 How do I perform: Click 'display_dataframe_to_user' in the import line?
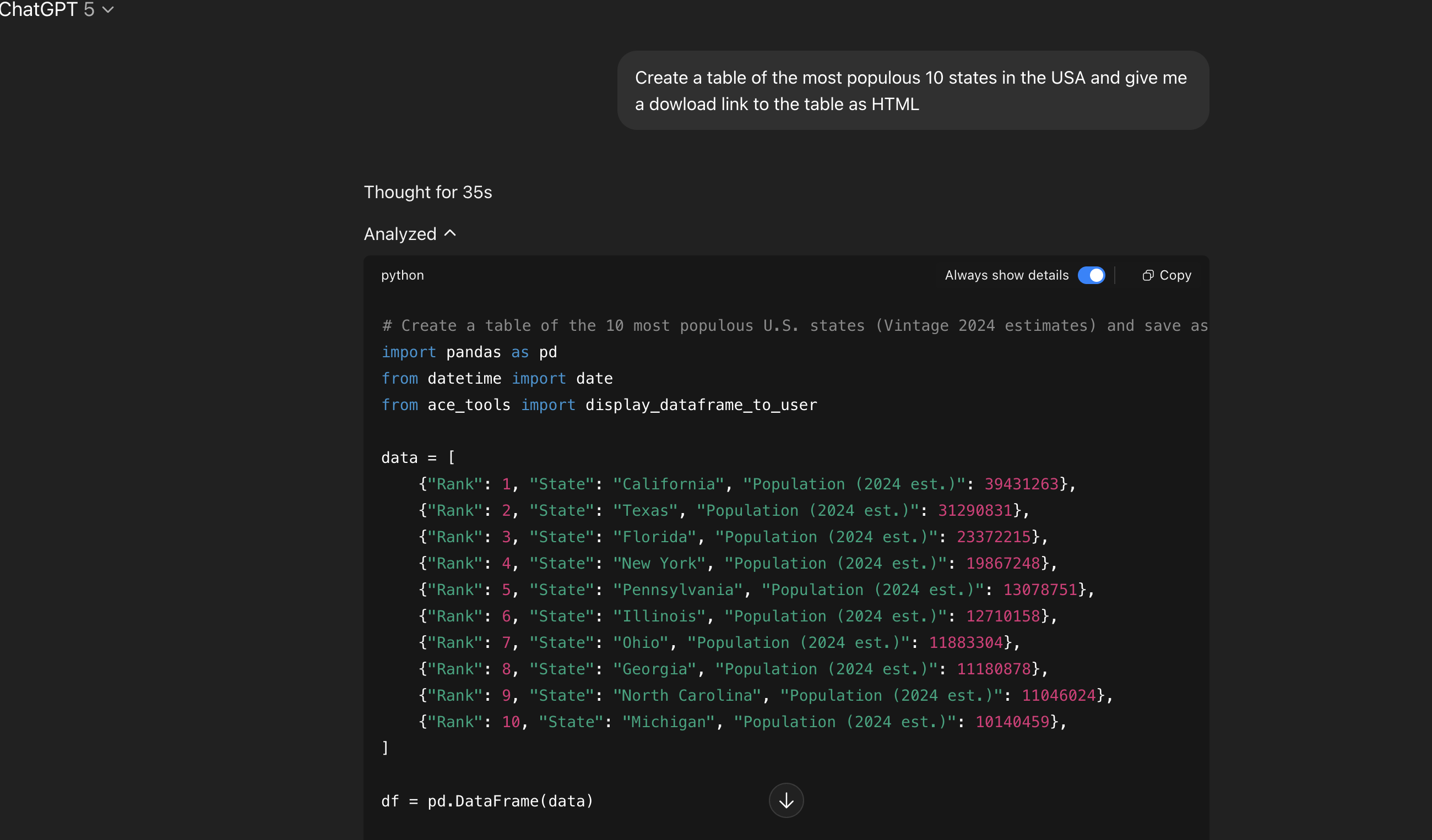[x=701, y=405]
